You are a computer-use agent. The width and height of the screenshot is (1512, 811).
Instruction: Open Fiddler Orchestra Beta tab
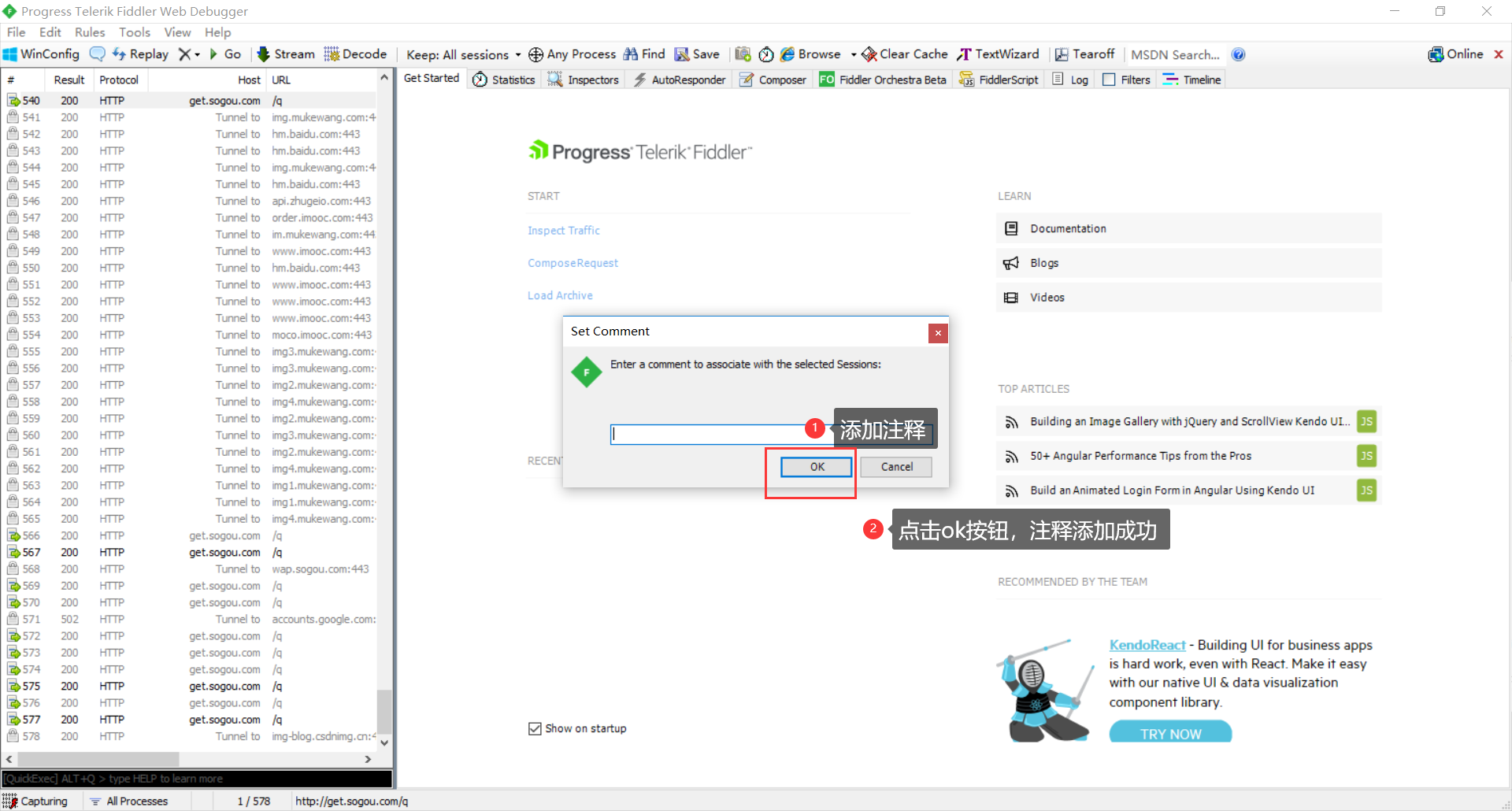[x=883, y=80]
